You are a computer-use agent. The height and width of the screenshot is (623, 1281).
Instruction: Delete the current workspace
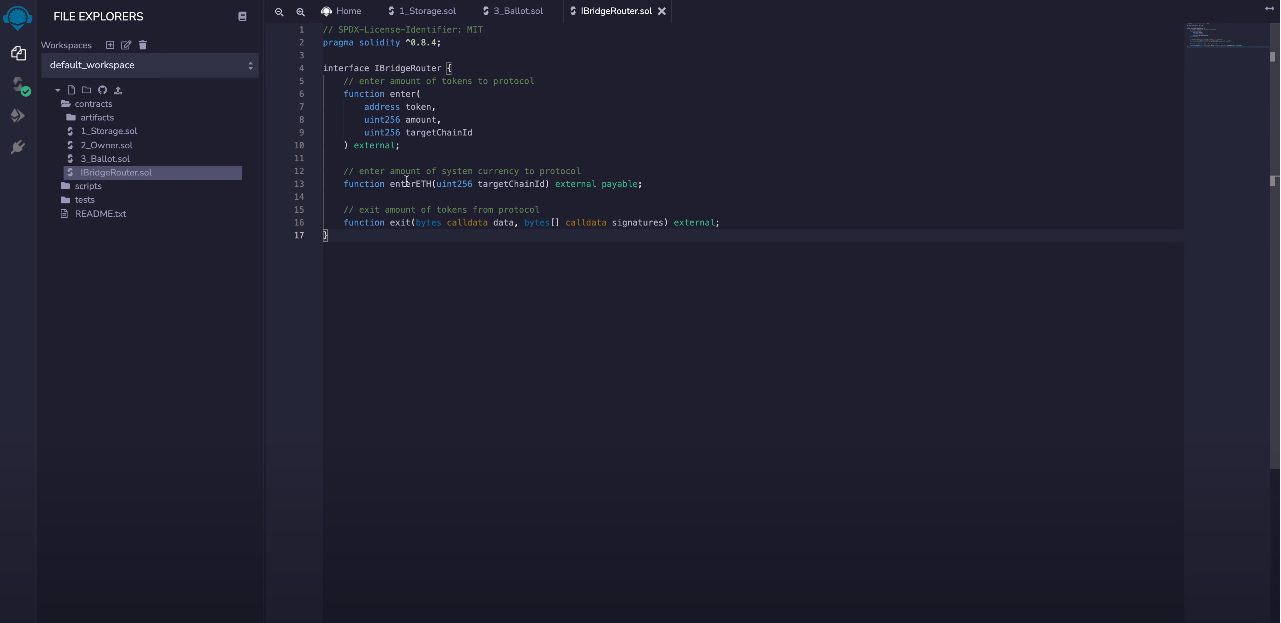142,45
